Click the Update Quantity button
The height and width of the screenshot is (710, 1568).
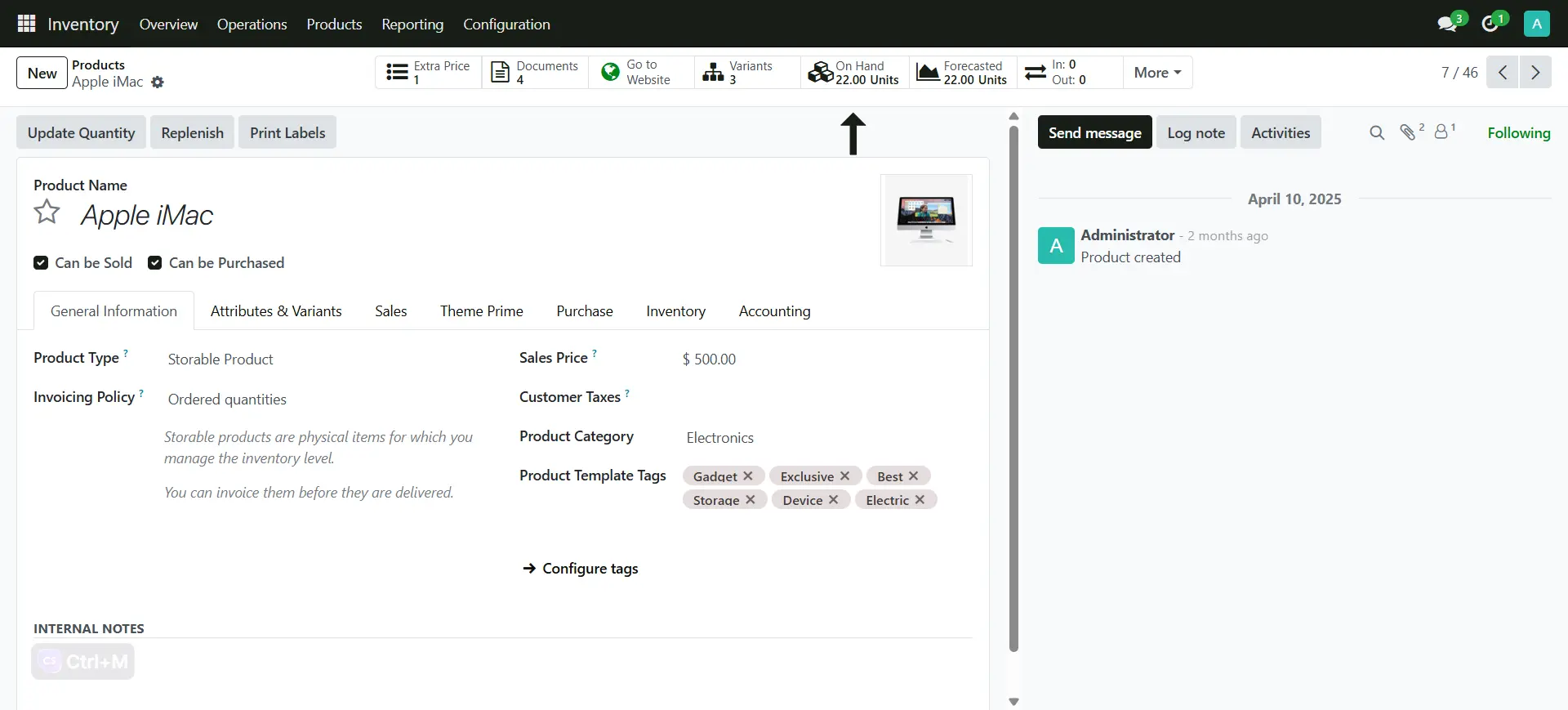(81, 132)
